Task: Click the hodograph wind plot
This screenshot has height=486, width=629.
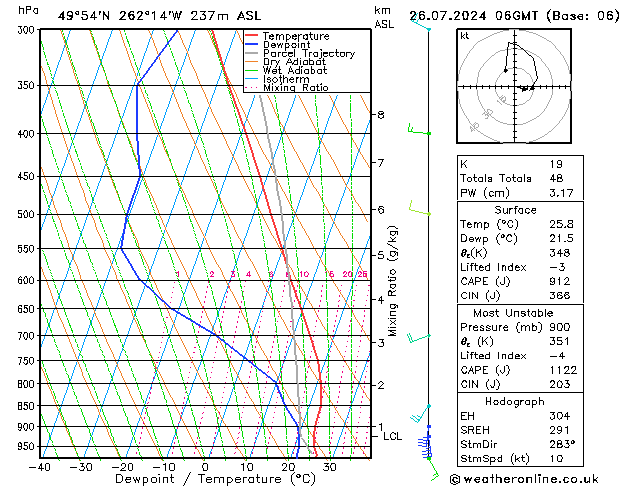Action: pos(514,86)
